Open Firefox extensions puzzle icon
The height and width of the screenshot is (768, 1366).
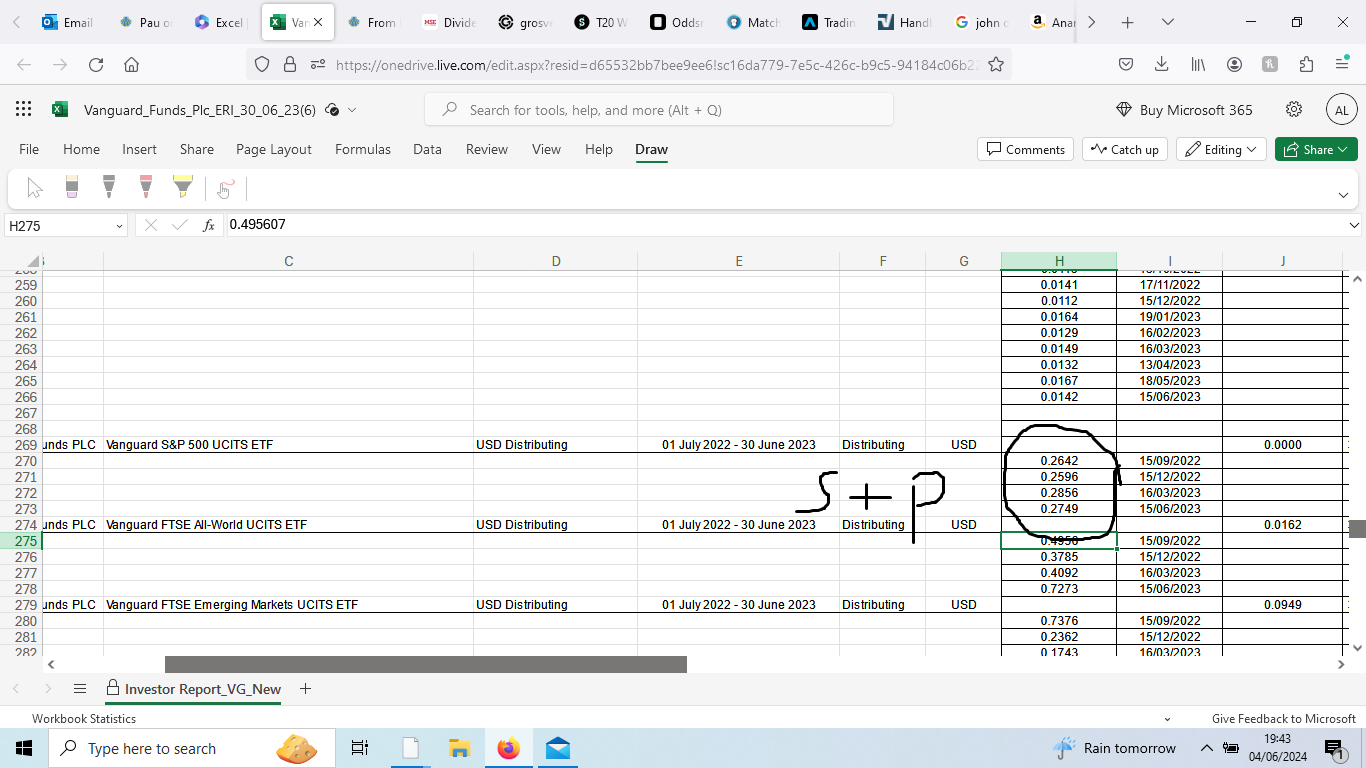pyautogui.click(x=1306, y=64)
